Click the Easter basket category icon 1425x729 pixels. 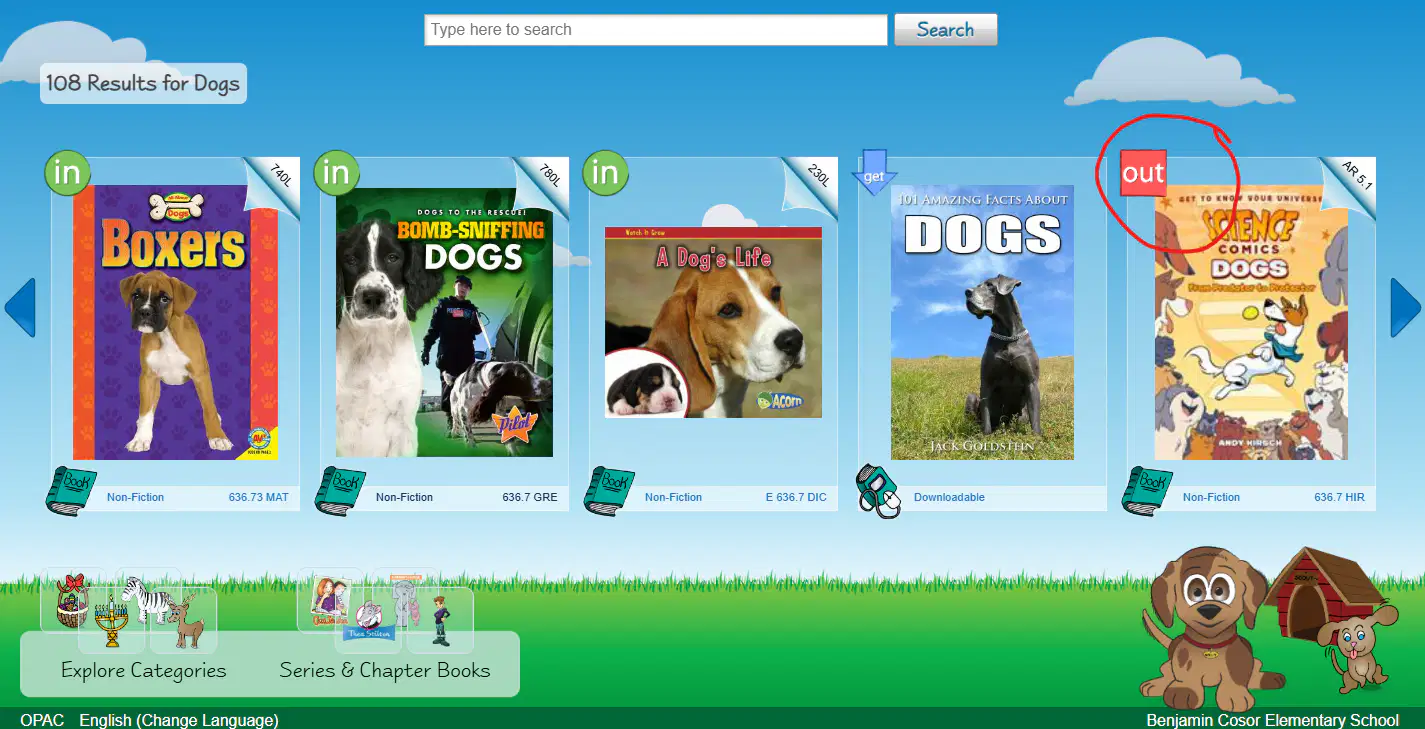point(70,600)
